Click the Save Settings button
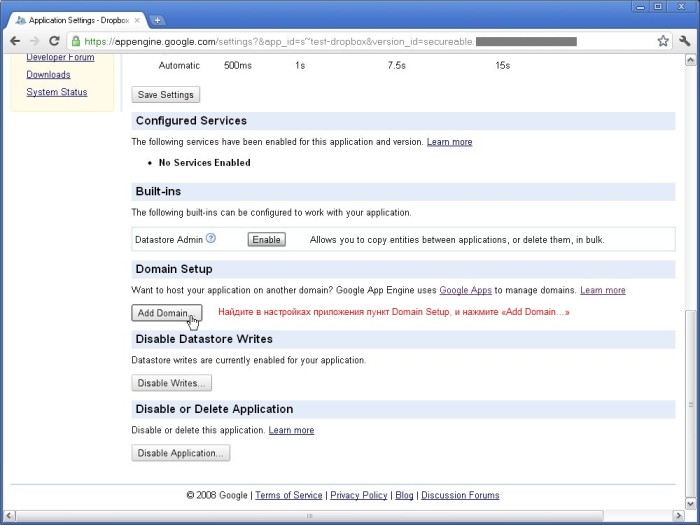Screen dimensions: 700x525 pyautogui.click(x=166, y=95)
